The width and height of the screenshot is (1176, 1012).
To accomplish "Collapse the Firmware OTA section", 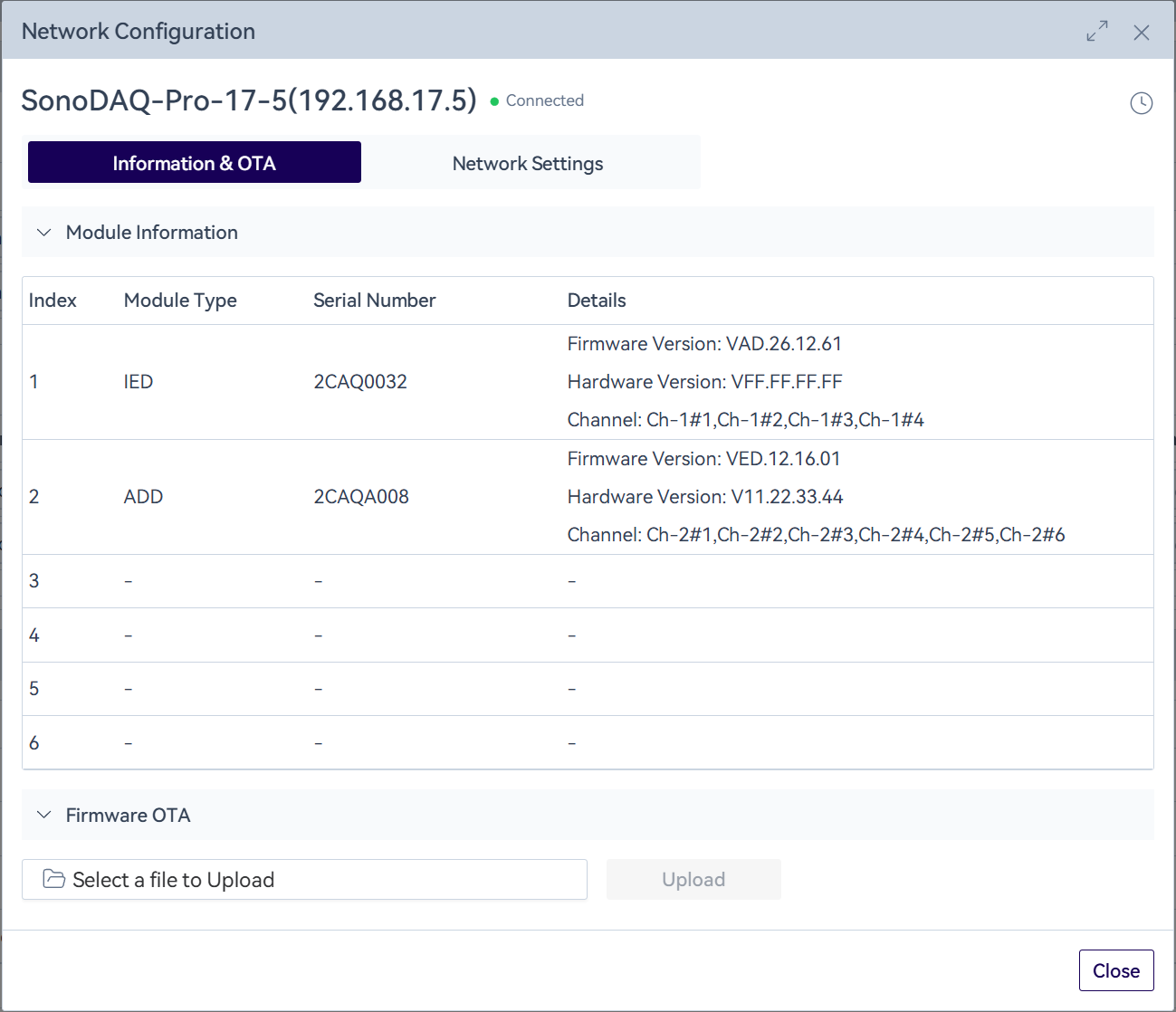I will (x=43, y=816).
